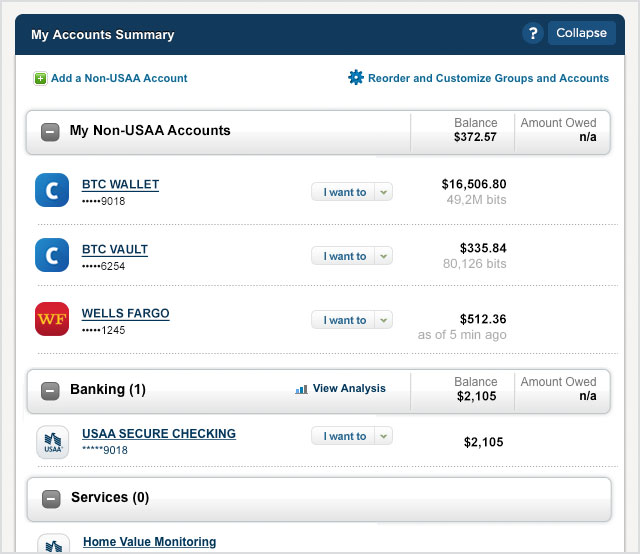Screen dimensions: 640x554
Task: Open dropdown arrow in BTC WALLET row
Action: [x=384, y=192]
